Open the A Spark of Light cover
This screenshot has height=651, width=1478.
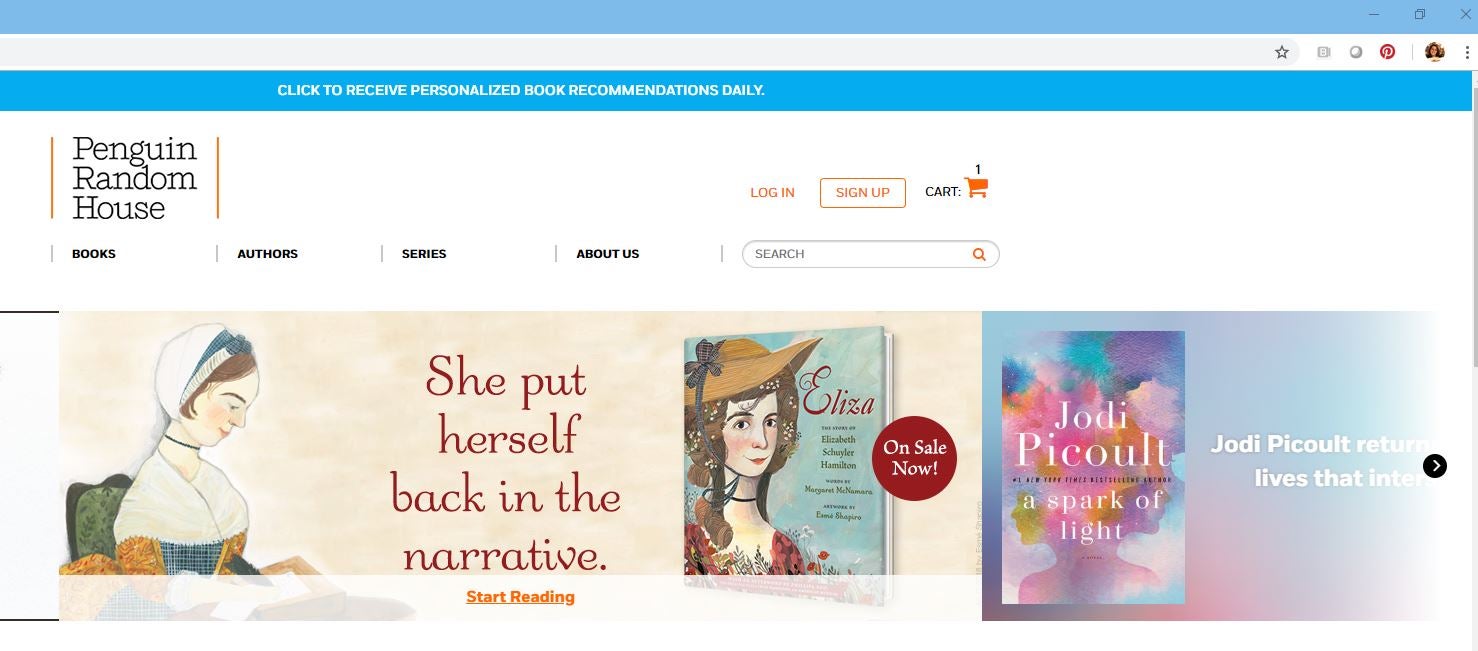(x=1093, y=467)
